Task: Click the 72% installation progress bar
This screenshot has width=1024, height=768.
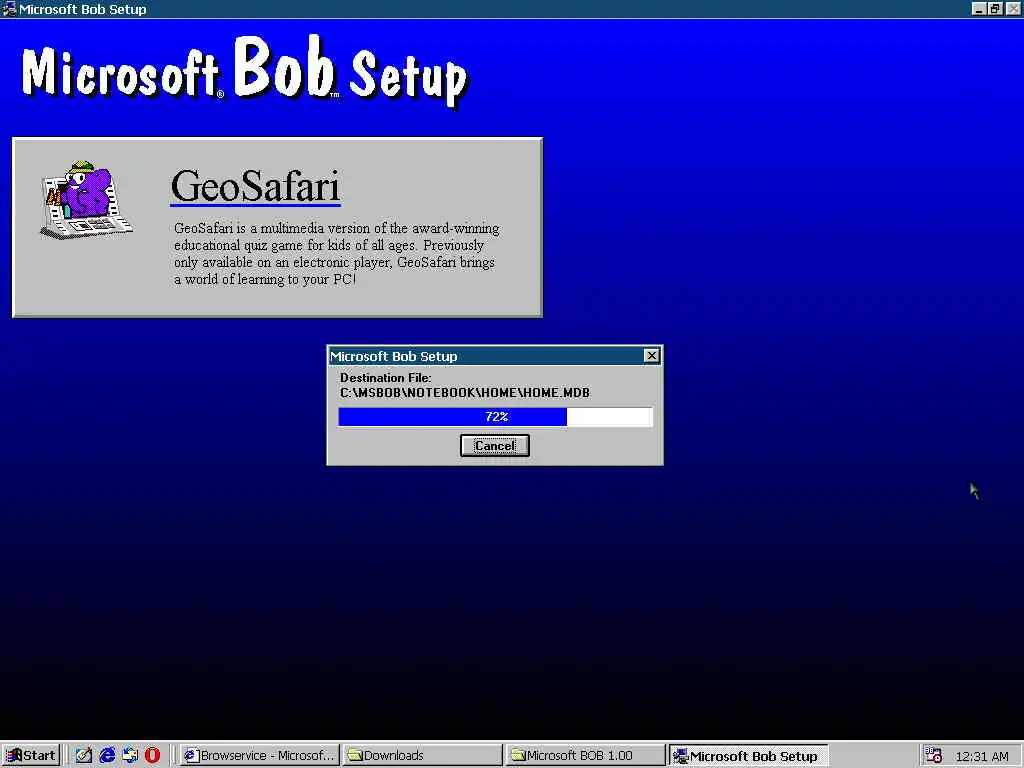Action: click(x=495, y=417)
